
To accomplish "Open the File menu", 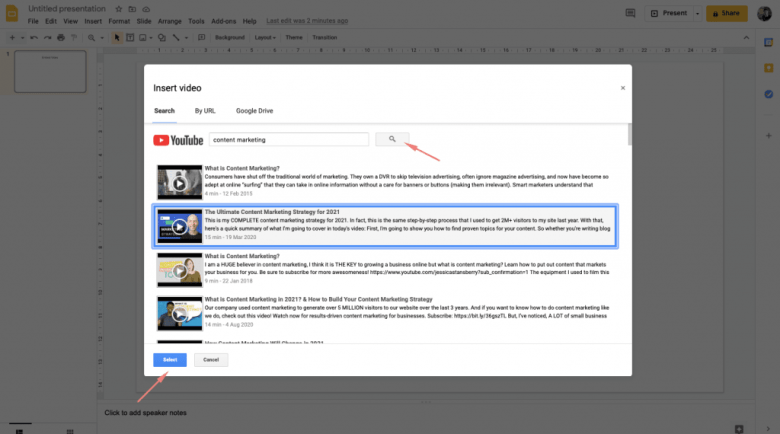I will point(33,21).
